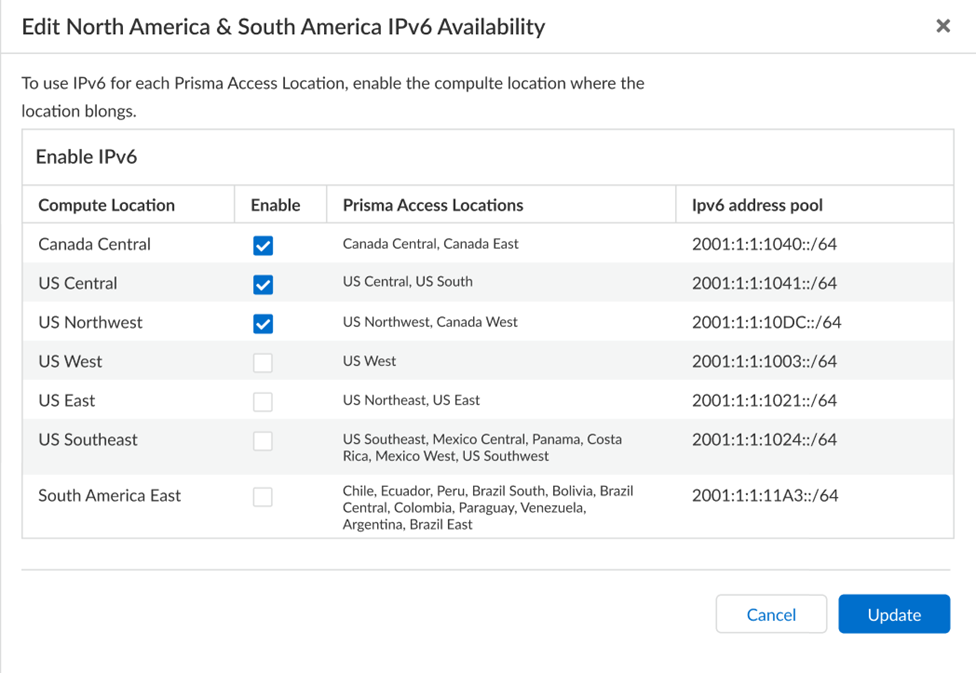Click the Compute Location column header
976x673 pixels.
pyautogui.click(x=106, y=205)
